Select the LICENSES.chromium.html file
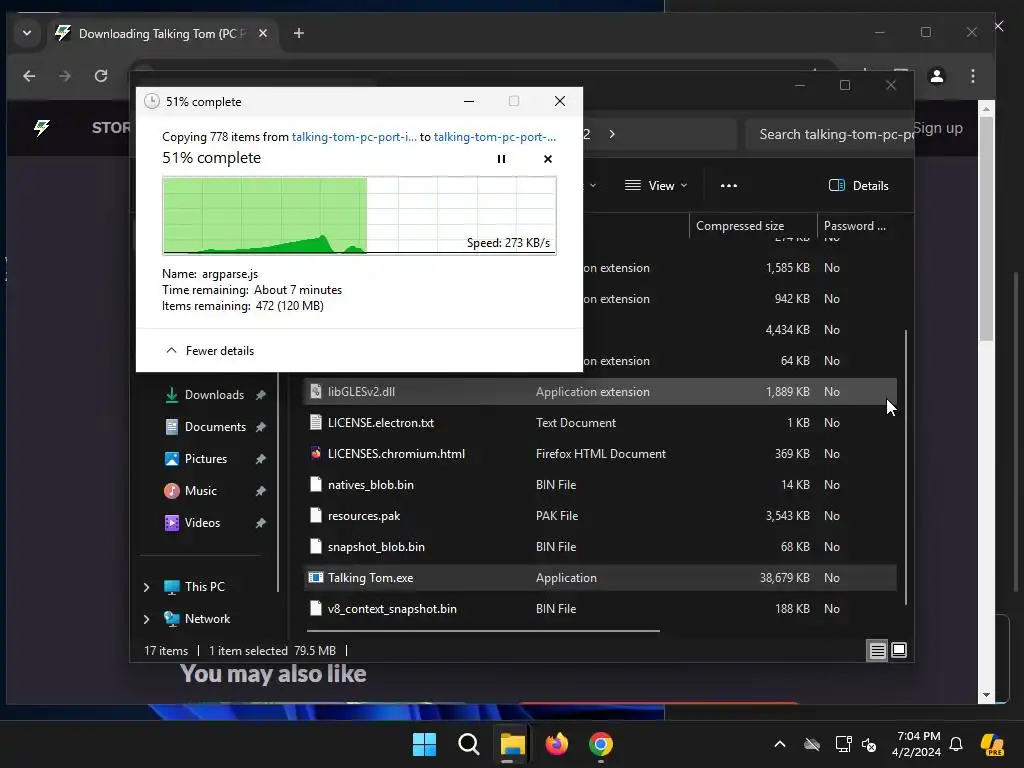 (x=600, y=453)
